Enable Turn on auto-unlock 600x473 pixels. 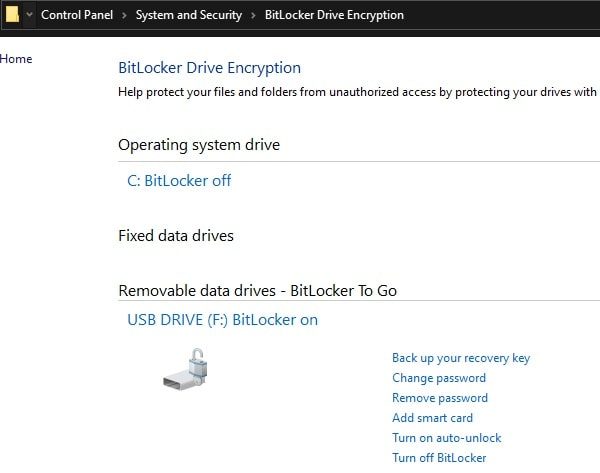[x=446, y=438]
